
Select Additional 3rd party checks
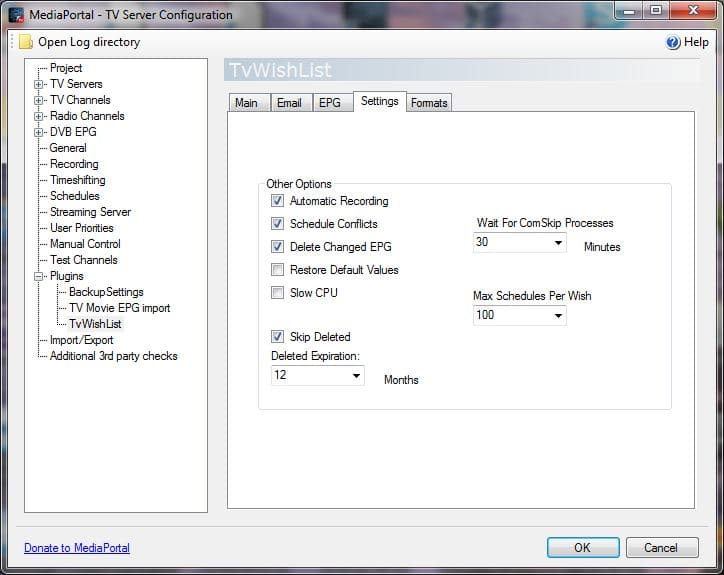114,356
